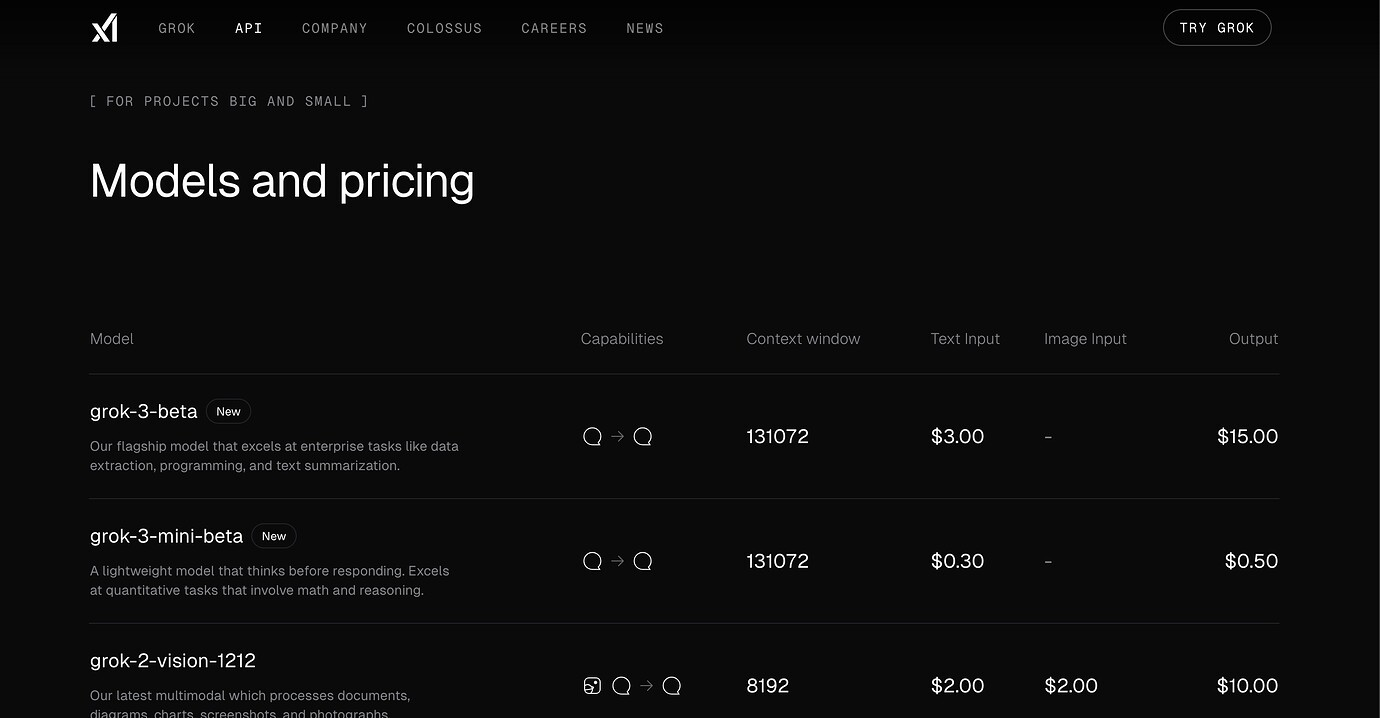Click the $0.30 text input price

(x=958, y=561)
